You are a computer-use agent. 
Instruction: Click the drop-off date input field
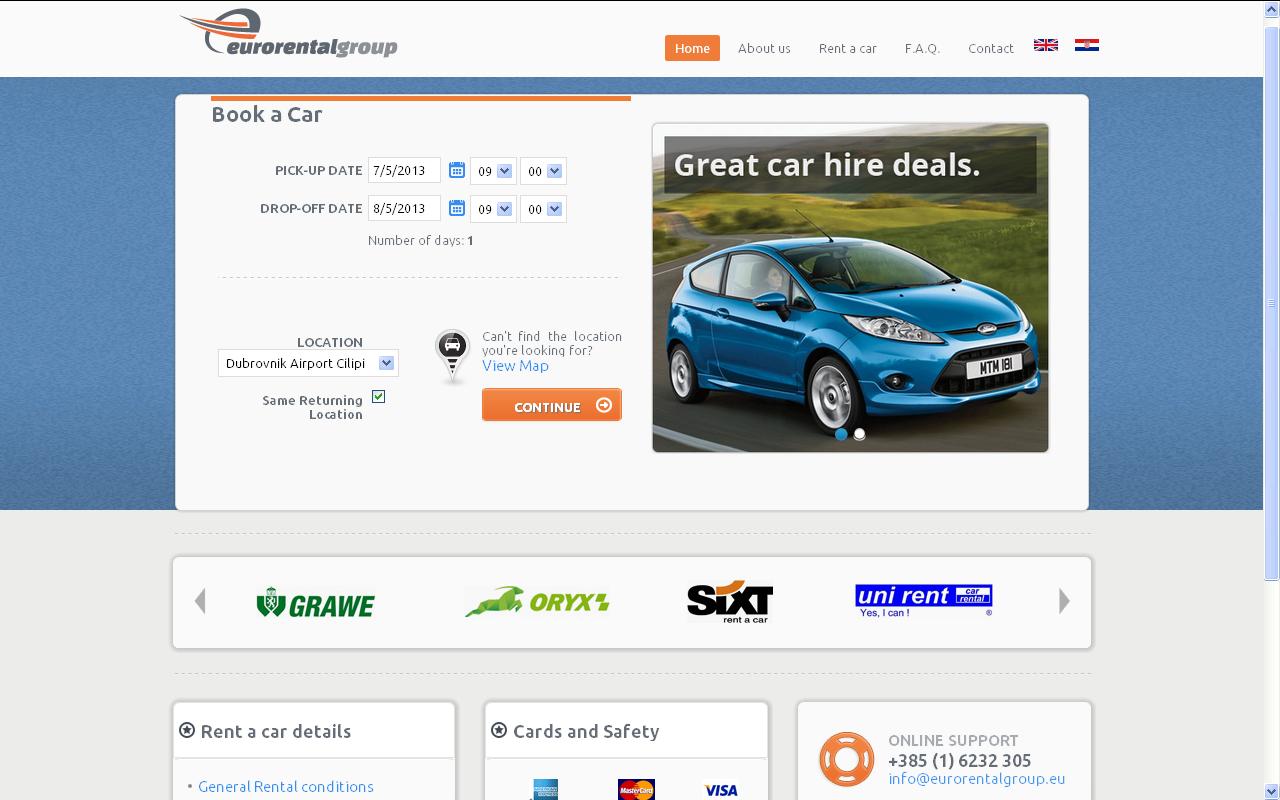click(x=404, y=208)
